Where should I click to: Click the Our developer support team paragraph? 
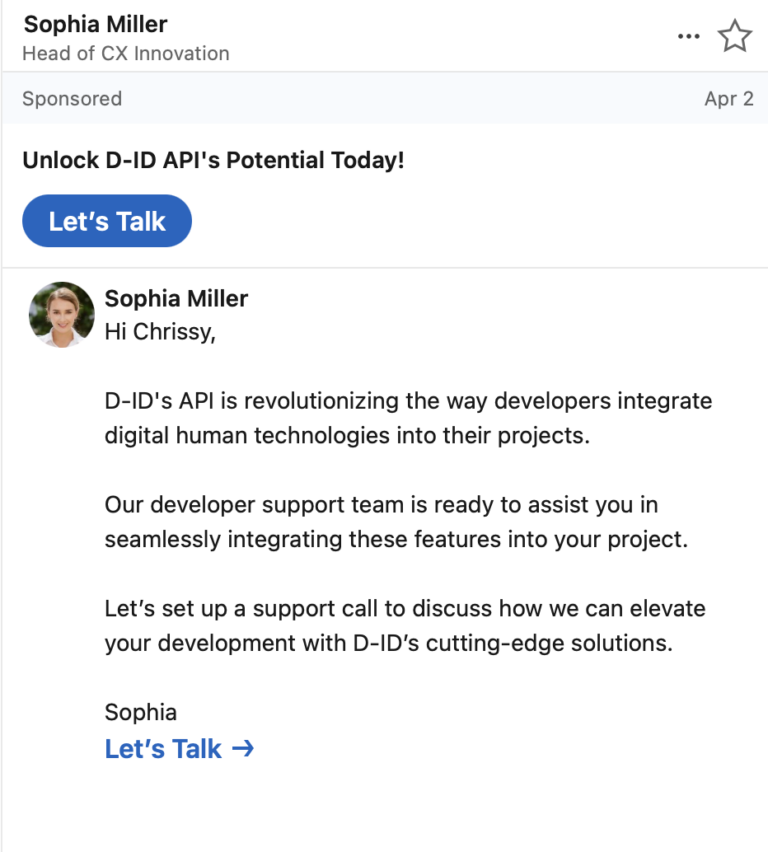pyautogui.click(x=396, y=522)
